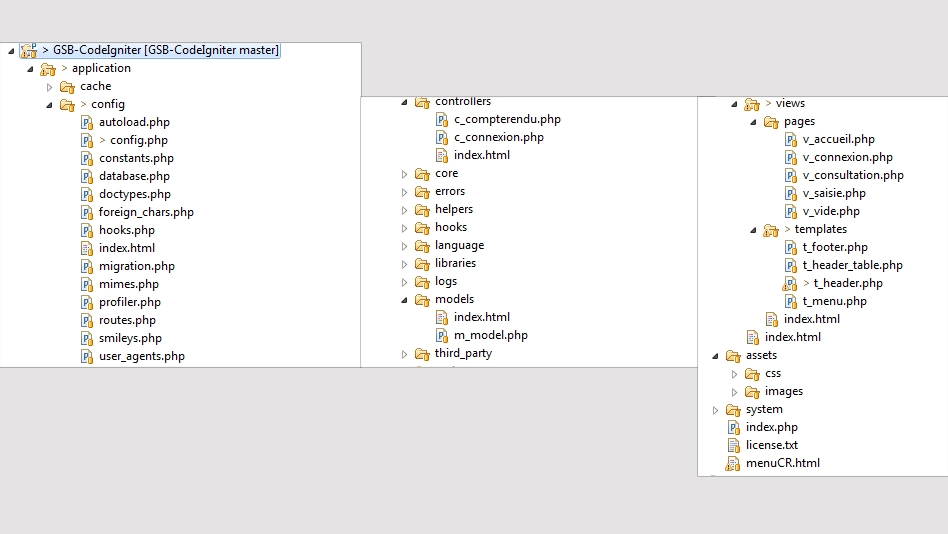The width and height of the screenshot is (948, 534).
Task: Collapse the templates folder
Action: [x=753, y=230]
